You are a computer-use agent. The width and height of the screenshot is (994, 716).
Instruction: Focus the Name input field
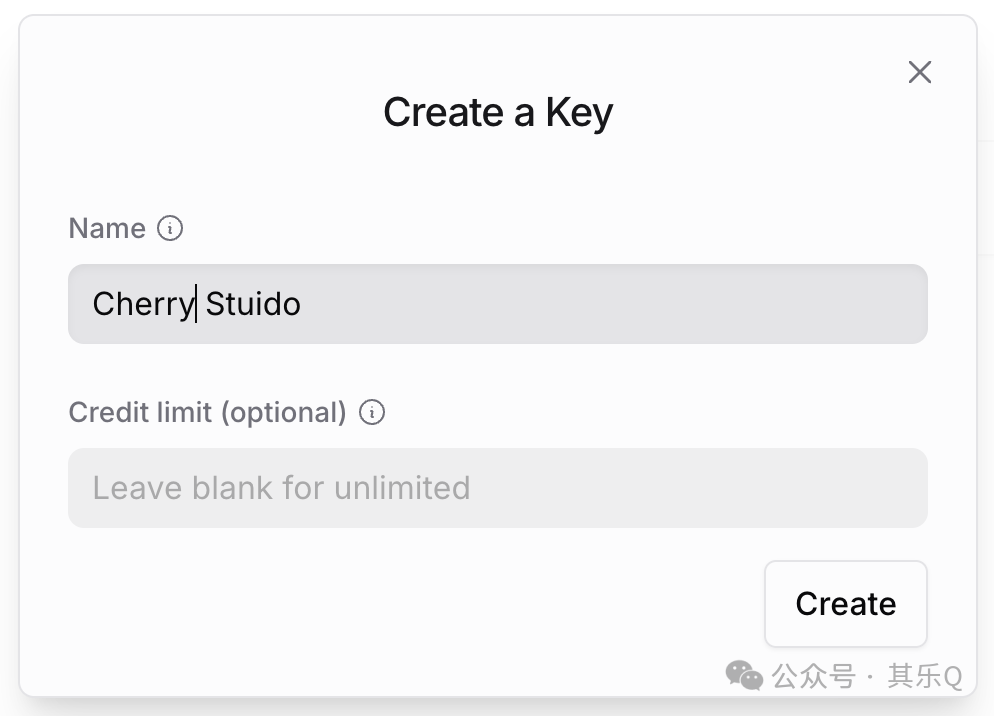(497, 304)
